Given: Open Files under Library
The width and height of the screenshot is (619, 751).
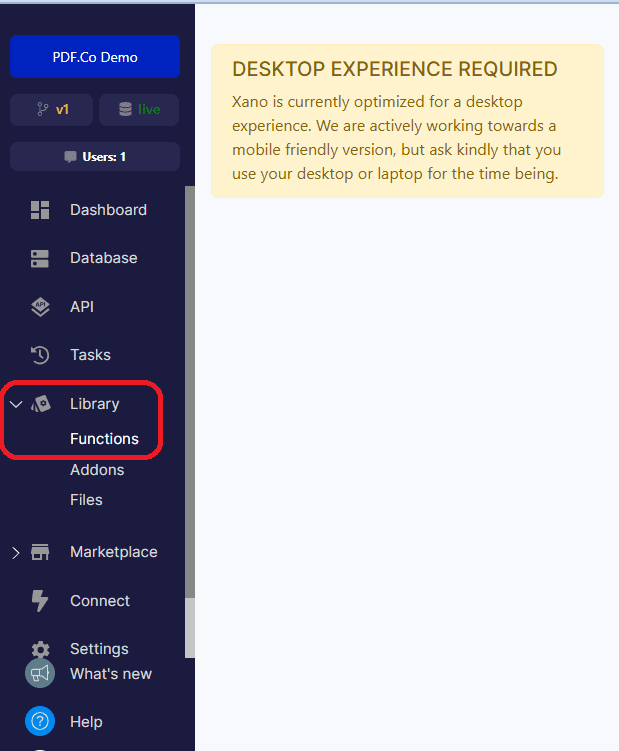Looking at the screenshot, I should pyautogui.click(x=86, y=500).
